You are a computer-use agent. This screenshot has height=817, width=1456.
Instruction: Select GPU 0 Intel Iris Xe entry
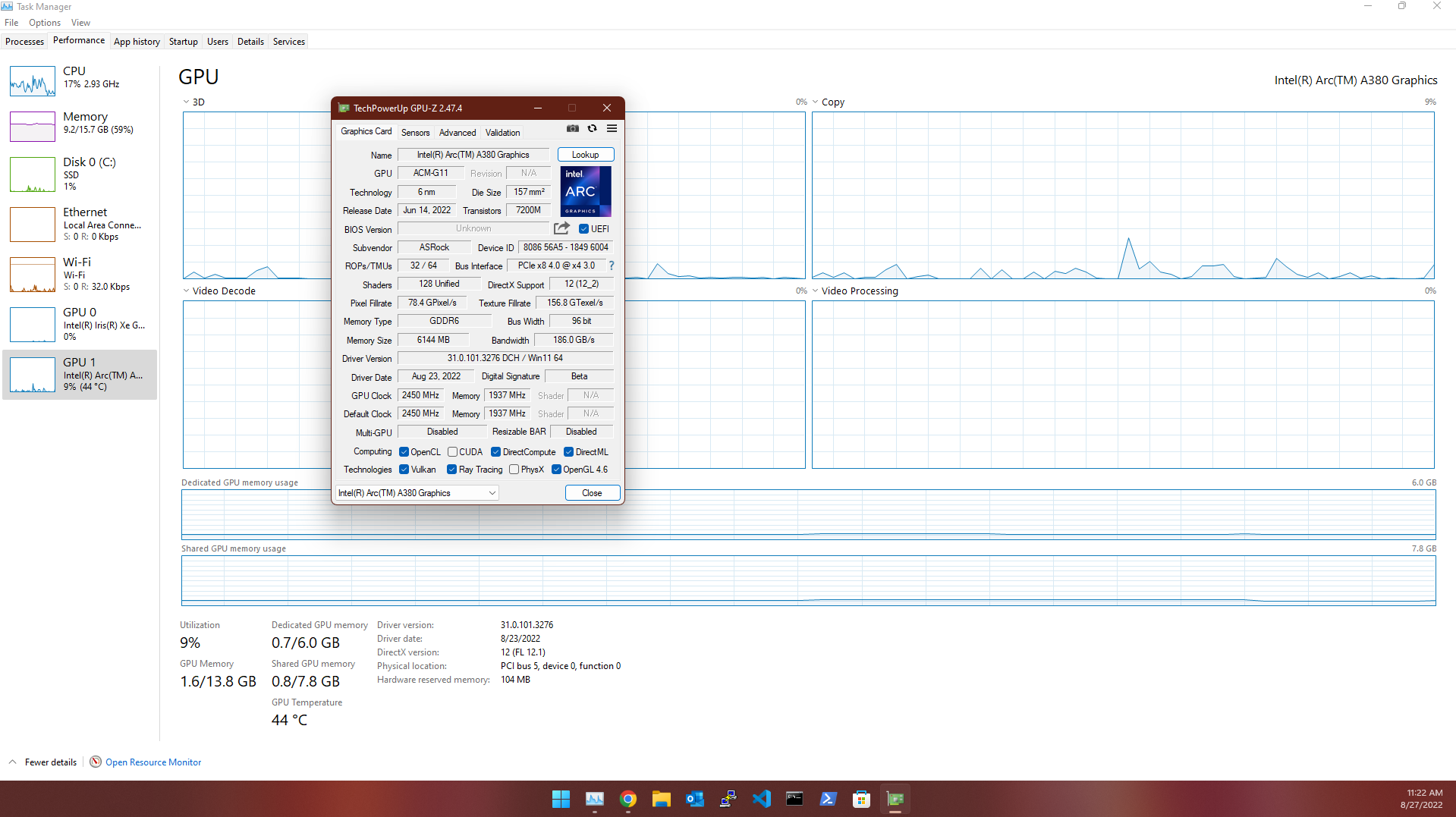(x=80, y=324)
